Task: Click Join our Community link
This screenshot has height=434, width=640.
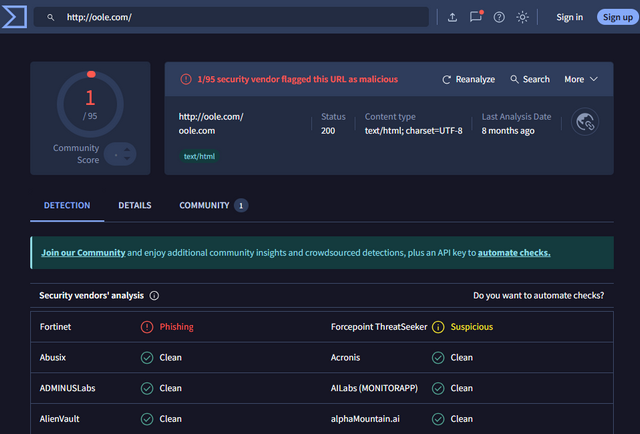Action: 83,253
